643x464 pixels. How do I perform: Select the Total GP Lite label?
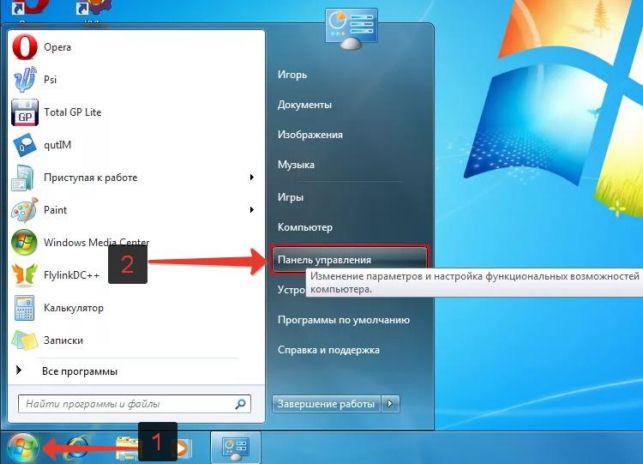73,112
